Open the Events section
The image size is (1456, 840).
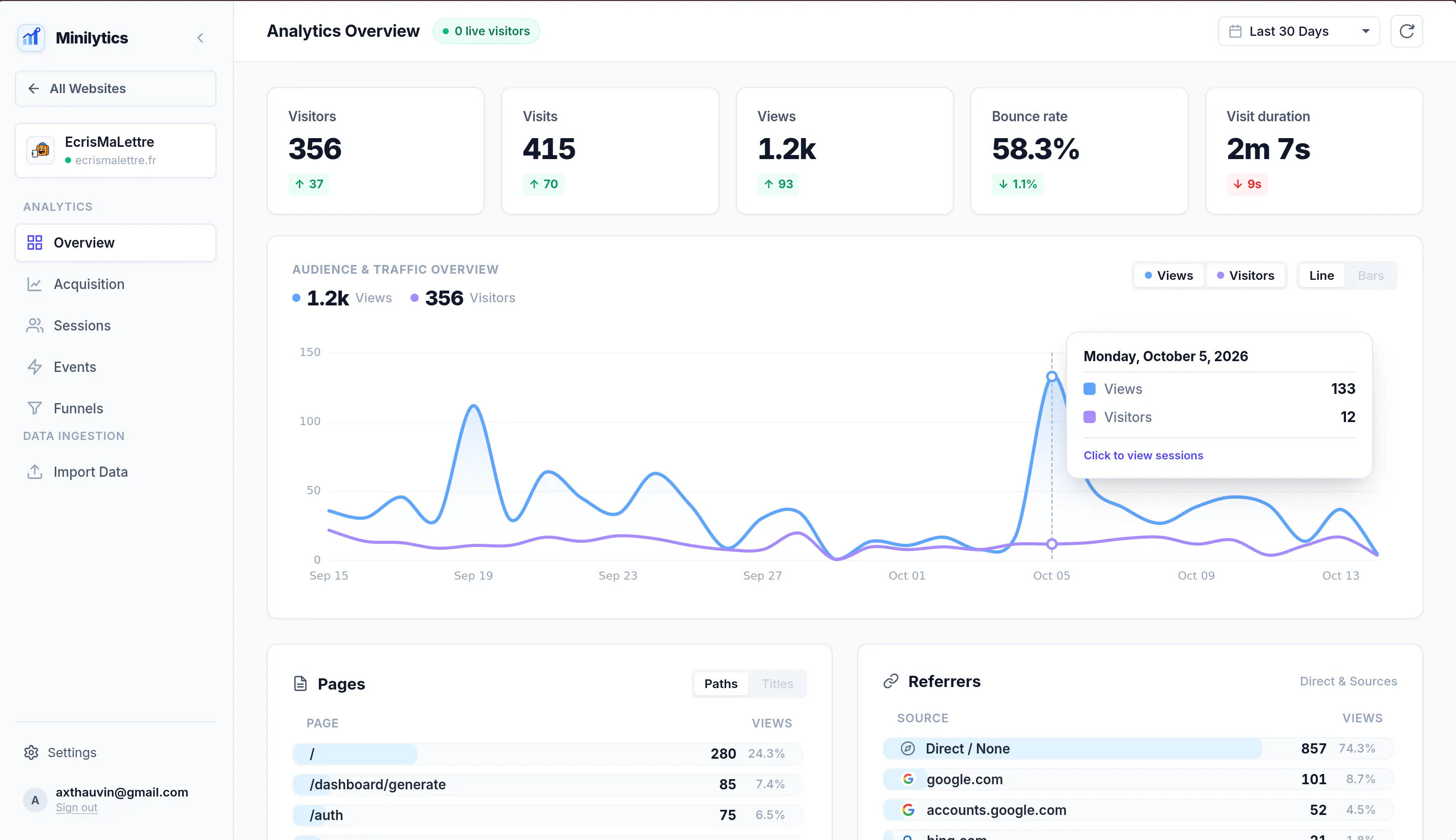pos(116,367)
